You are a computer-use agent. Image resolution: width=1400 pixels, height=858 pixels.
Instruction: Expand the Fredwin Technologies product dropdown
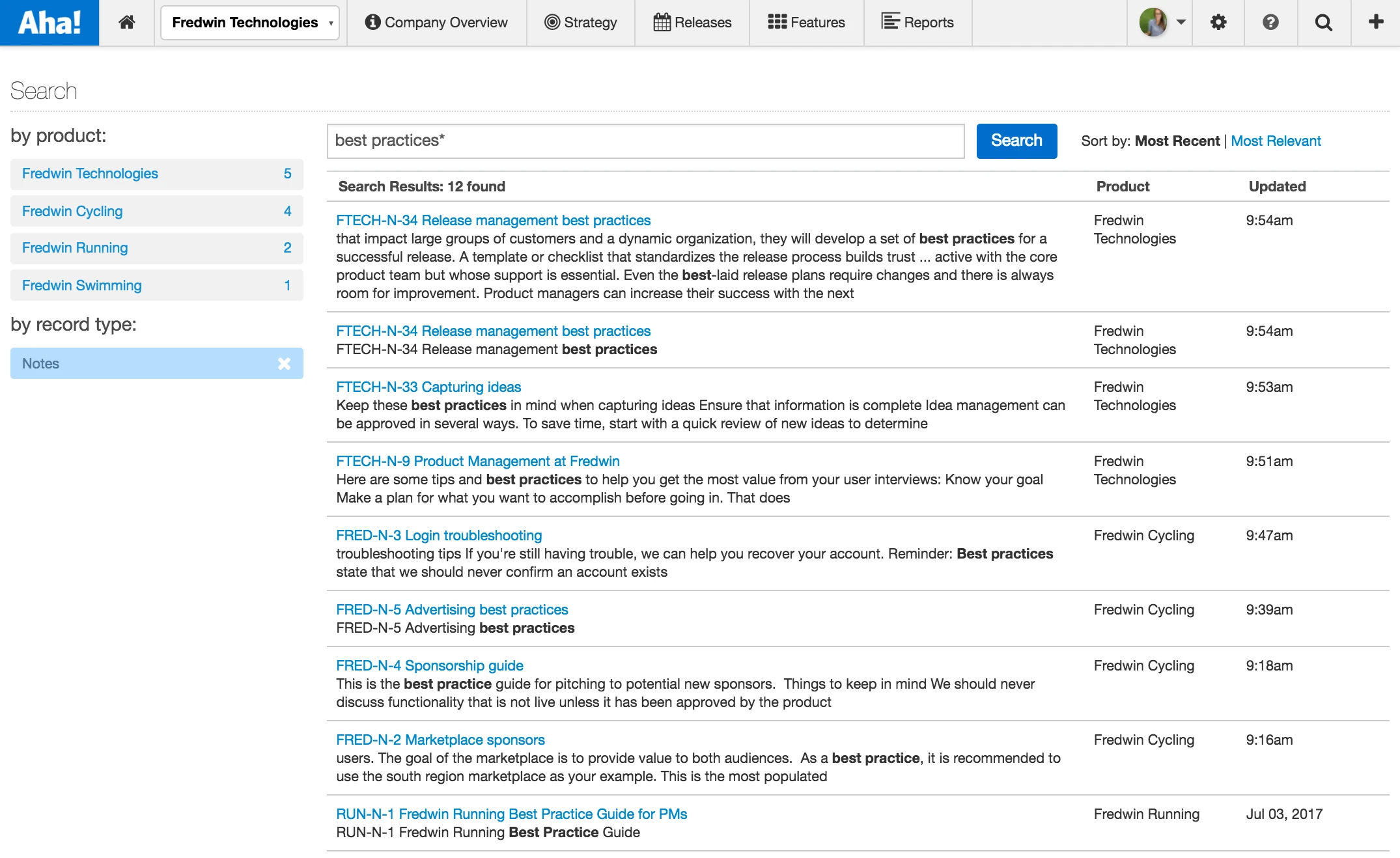[250, 23]
